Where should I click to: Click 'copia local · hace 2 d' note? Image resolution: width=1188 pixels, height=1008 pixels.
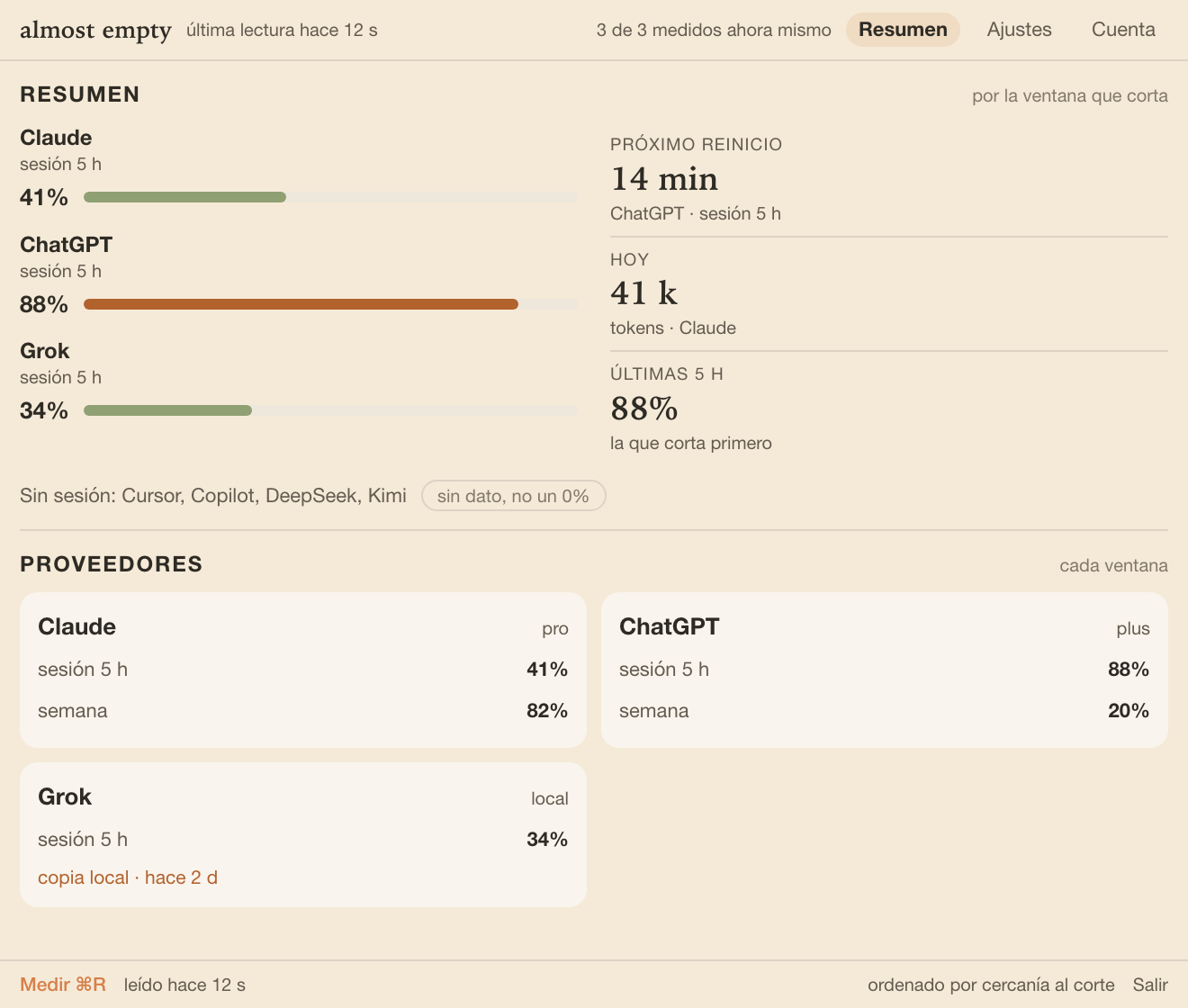tap(128, 877)
